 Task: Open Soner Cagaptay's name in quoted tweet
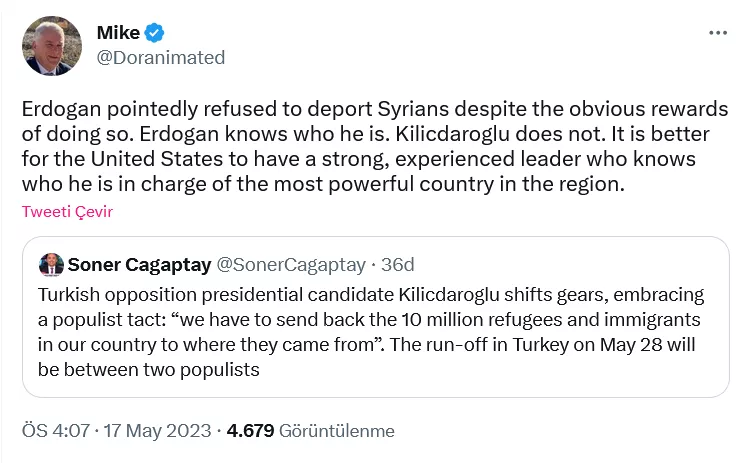click(x=139, y=265)
